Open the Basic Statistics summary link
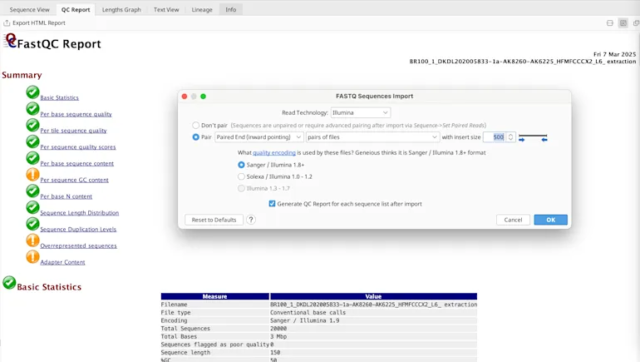640x362 pixels. [x=59, y=98]
